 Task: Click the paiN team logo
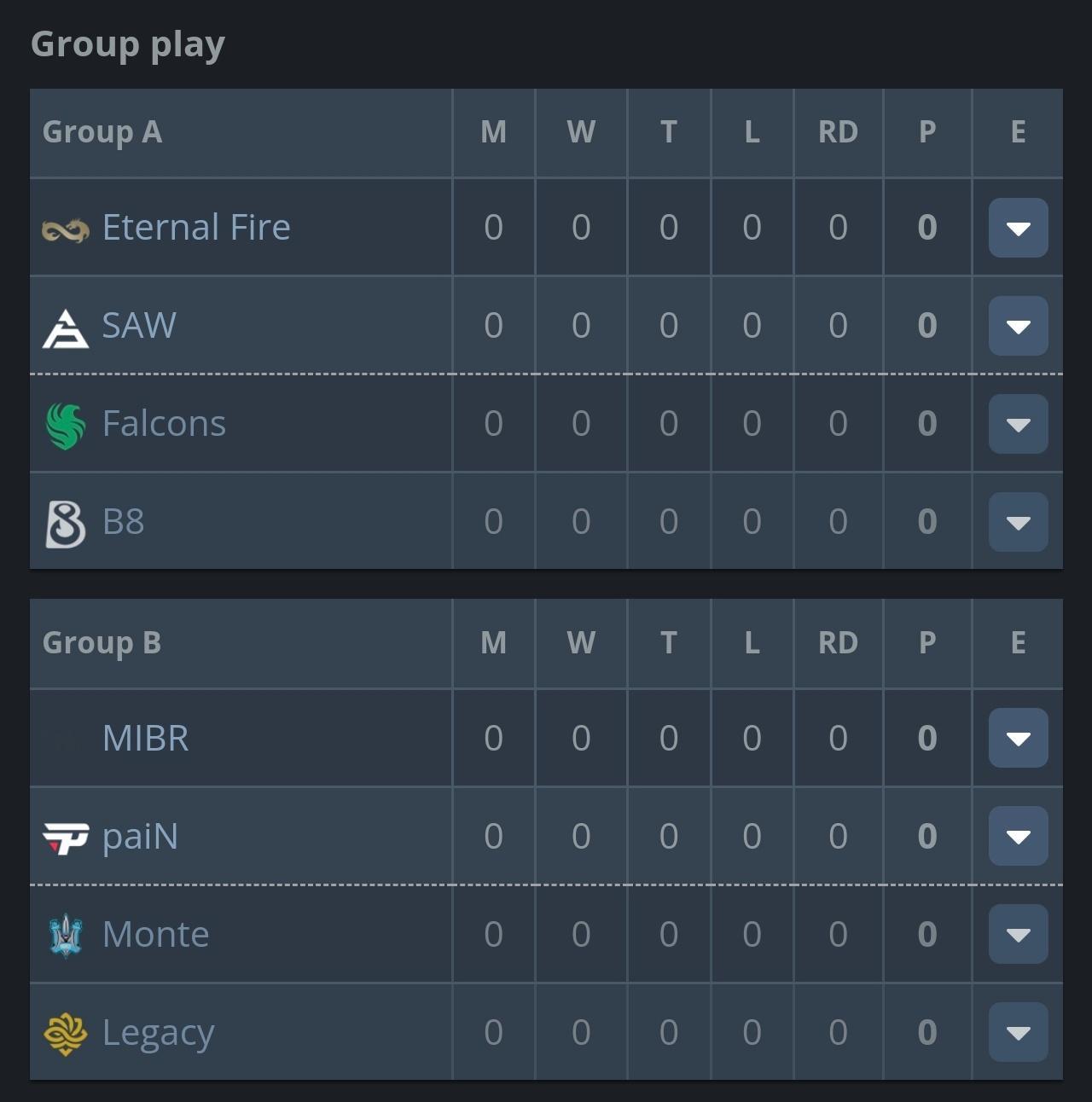point(66,838)
